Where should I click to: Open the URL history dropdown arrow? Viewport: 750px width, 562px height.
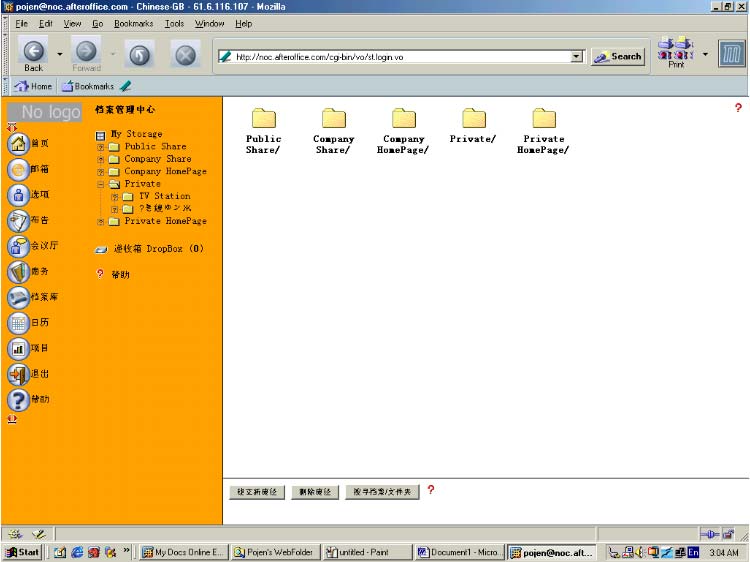pos(577,56)
